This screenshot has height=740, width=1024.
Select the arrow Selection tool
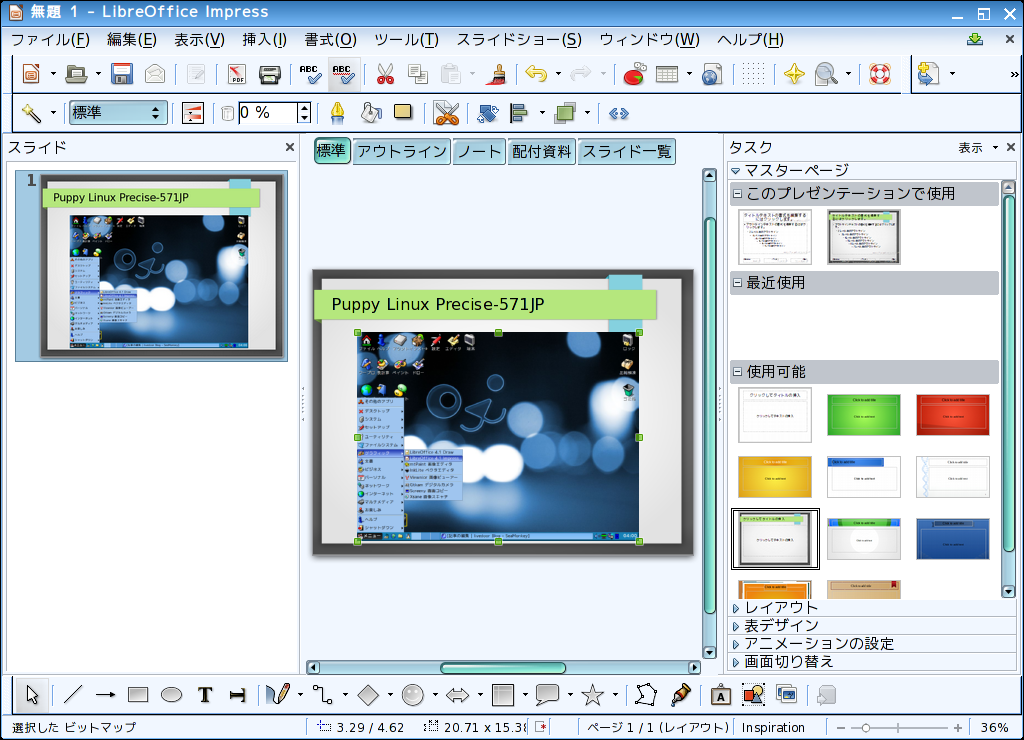coord(32,695)
